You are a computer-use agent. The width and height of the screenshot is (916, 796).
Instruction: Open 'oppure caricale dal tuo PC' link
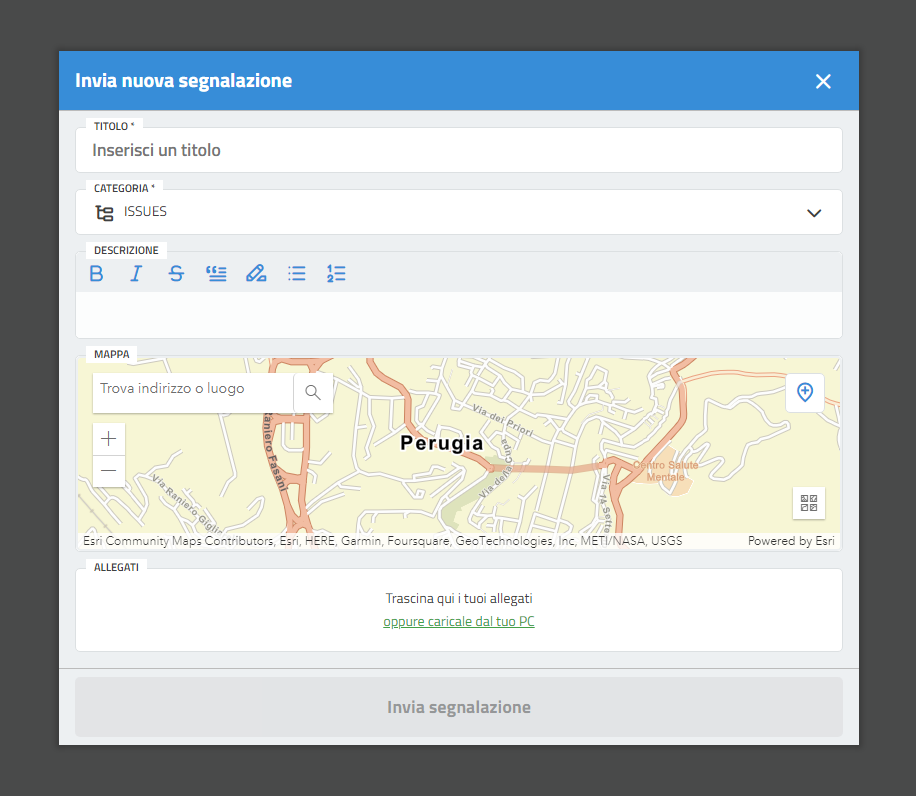pyautogui.click(x=459, y=622)
